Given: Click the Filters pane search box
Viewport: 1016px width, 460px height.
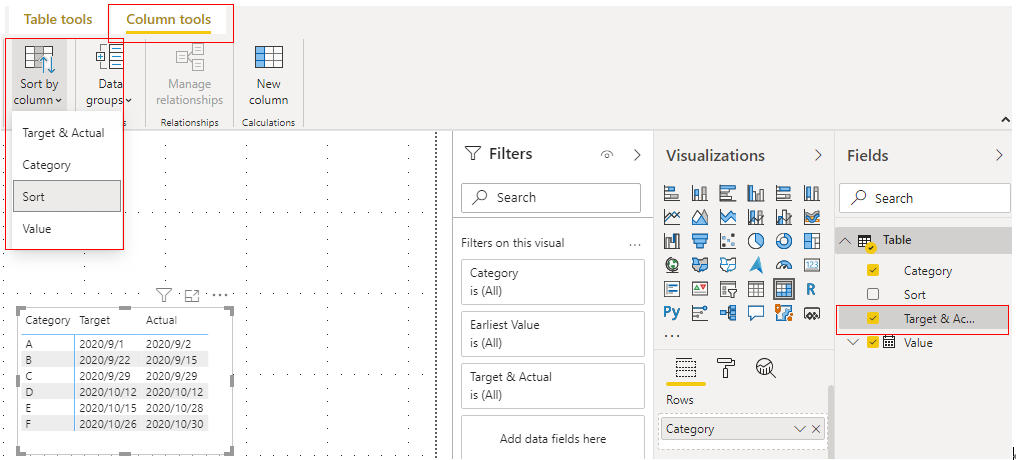Looking at the screenshot, I should (551, 198).
